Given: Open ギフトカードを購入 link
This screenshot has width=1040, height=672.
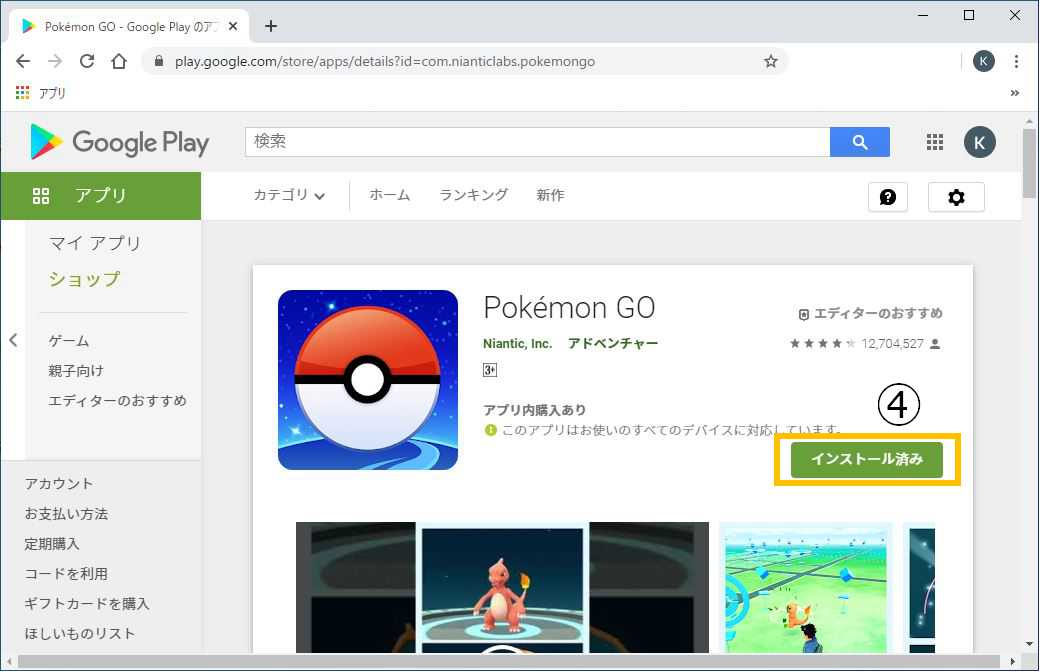Looking at the screenshot, I should 87,604.
